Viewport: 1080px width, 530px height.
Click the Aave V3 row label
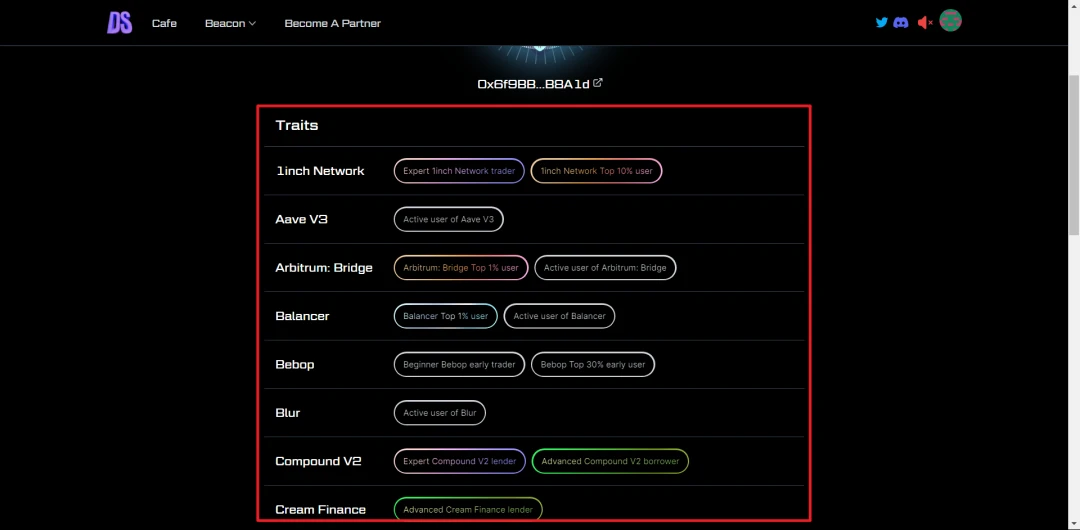(x=303, y=219)
